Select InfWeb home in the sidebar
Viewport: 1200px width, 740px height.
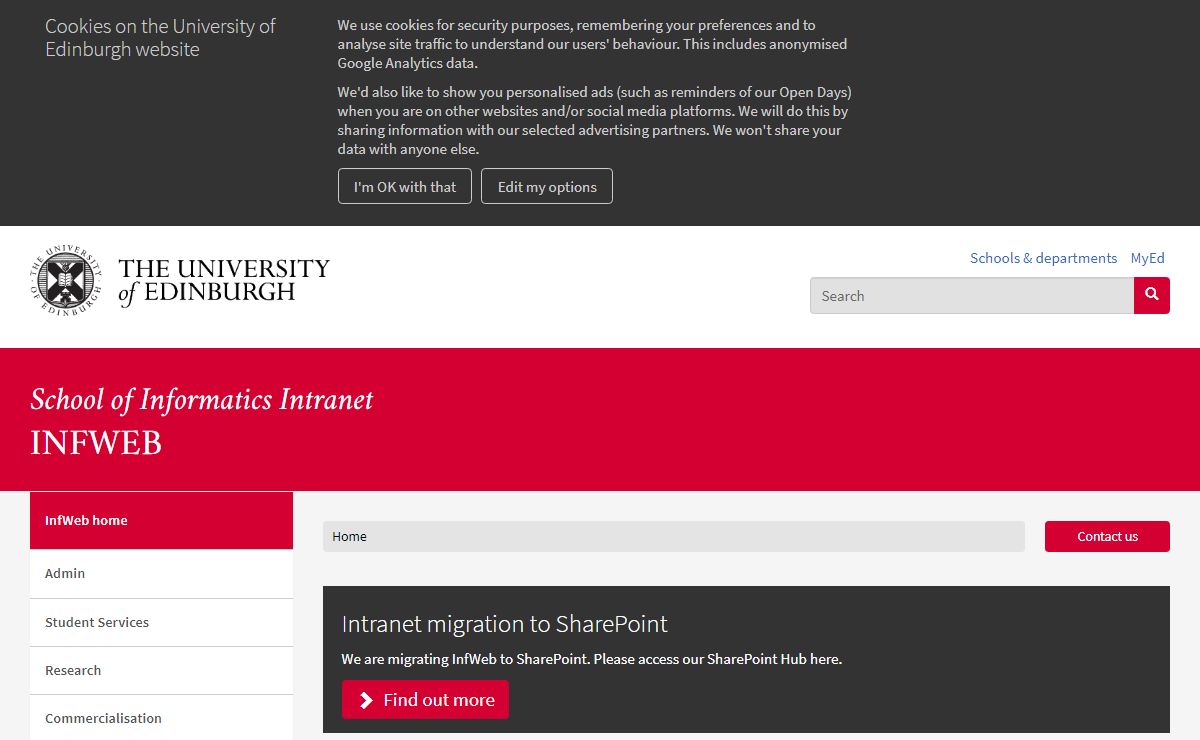(161, 520)
